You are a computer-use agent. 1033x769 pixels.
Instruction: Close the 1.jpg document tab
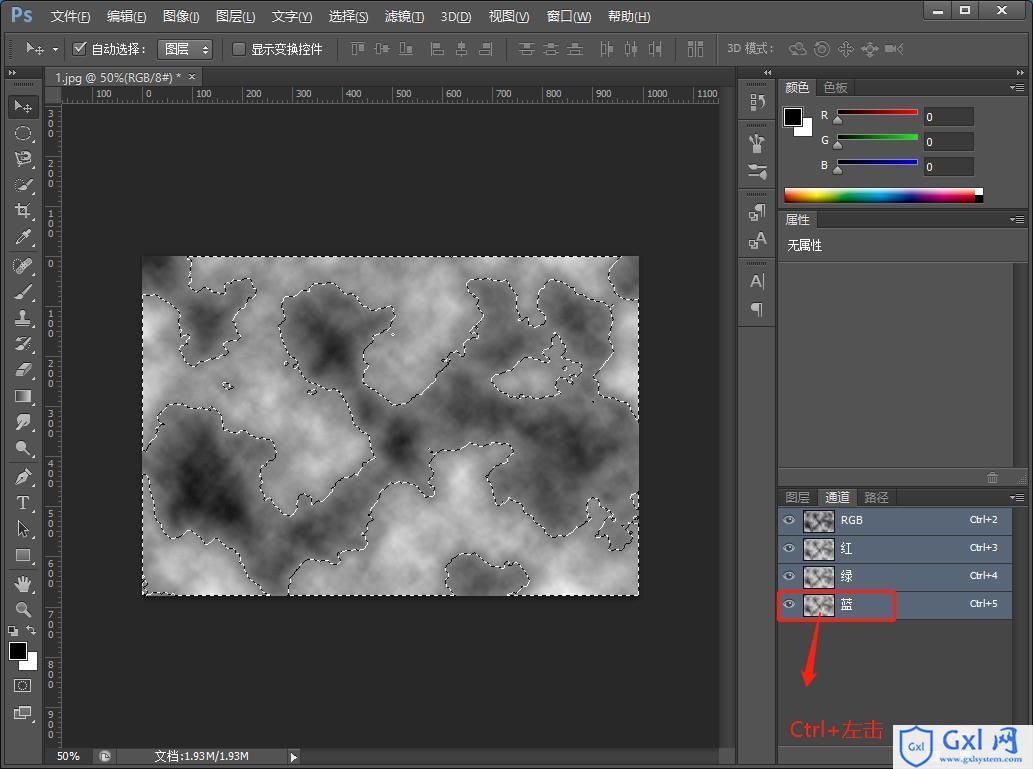[192, 77]
